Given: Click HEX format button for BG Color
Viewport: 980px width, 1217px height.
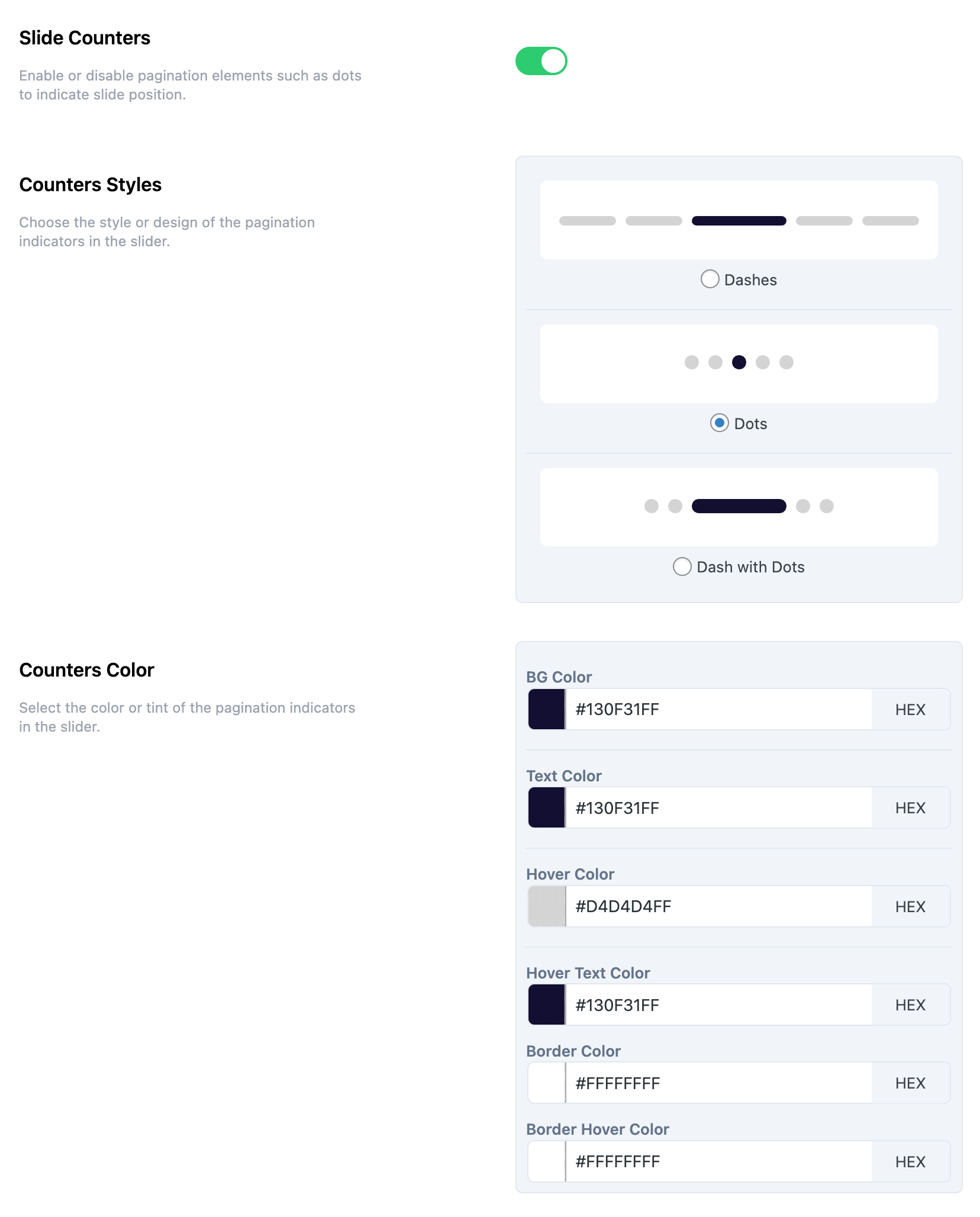Looking at the screenshot, I should (910, 709).
